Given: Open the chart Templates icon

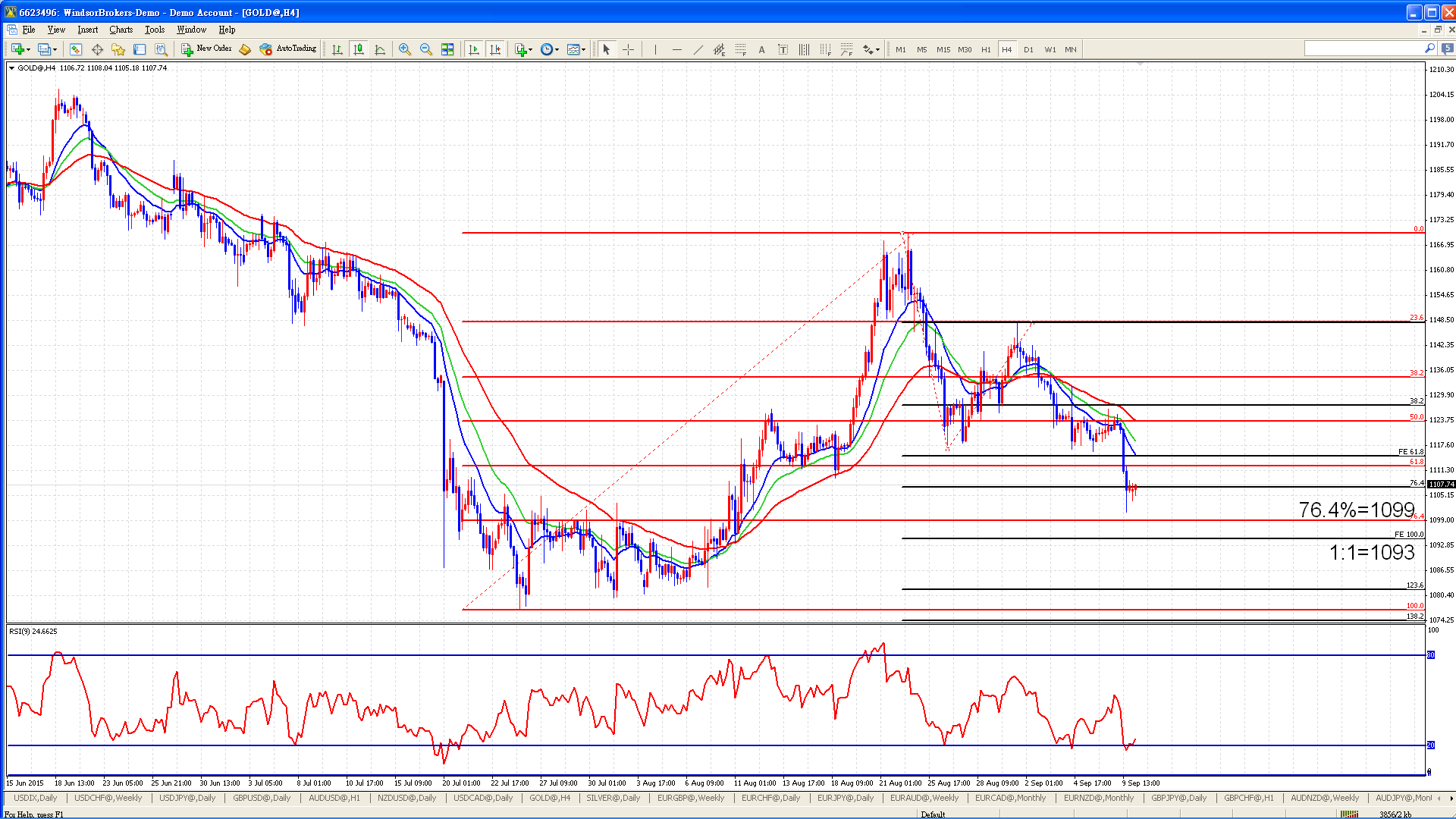Looking at the screenshot, I should coord(573,49).
